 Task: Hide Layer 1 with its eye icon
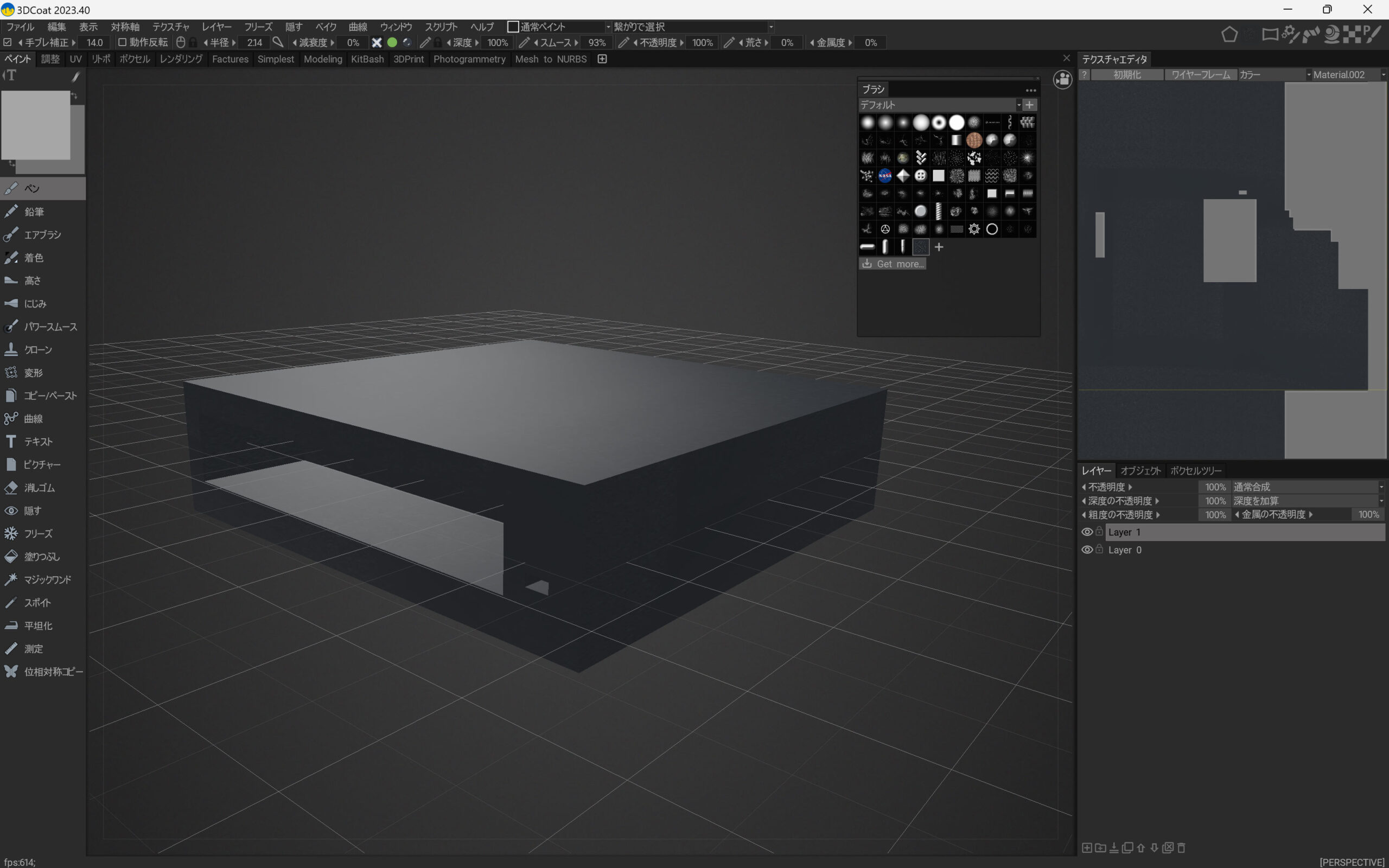(1087, 532)
